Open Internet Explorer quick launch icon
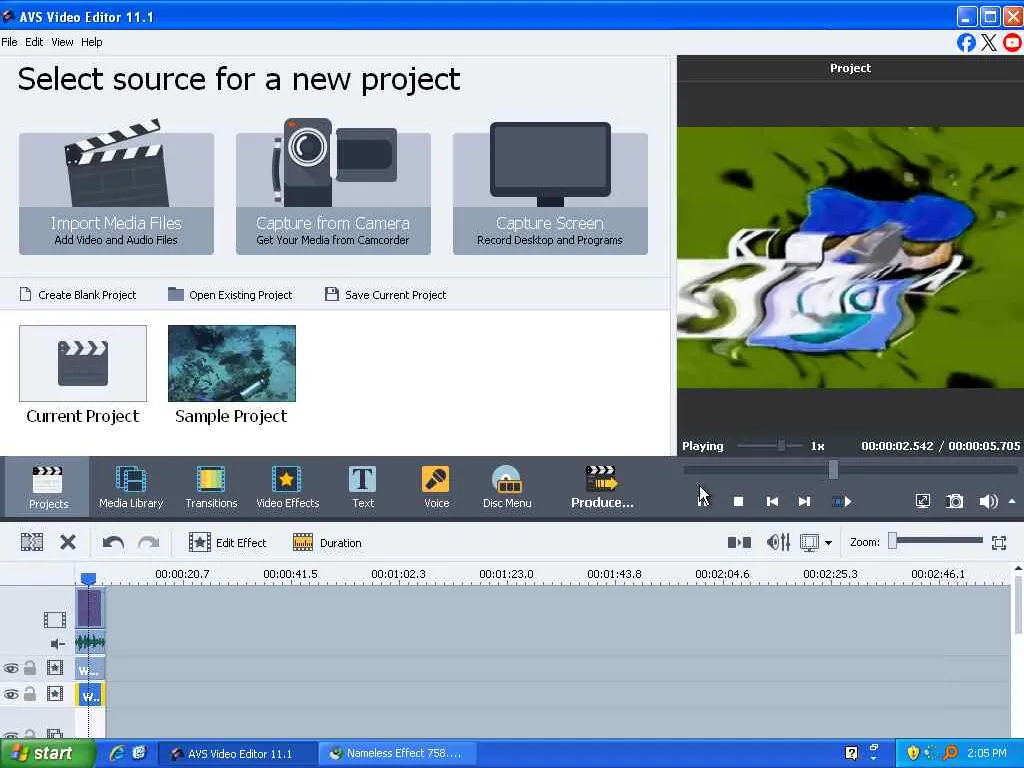 point(116,753)
